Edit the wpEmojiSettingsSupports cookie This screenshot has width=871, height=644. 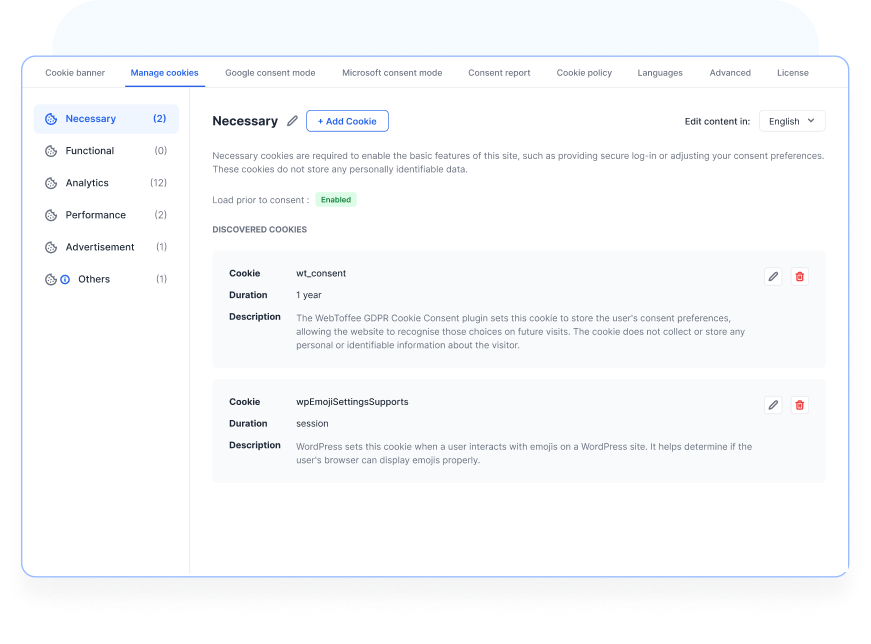pos(773,405)
